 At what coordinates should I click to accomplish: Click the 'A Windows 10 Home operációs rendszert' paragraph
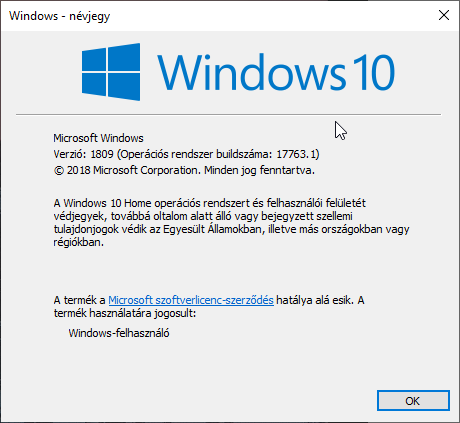click(231, 223)
